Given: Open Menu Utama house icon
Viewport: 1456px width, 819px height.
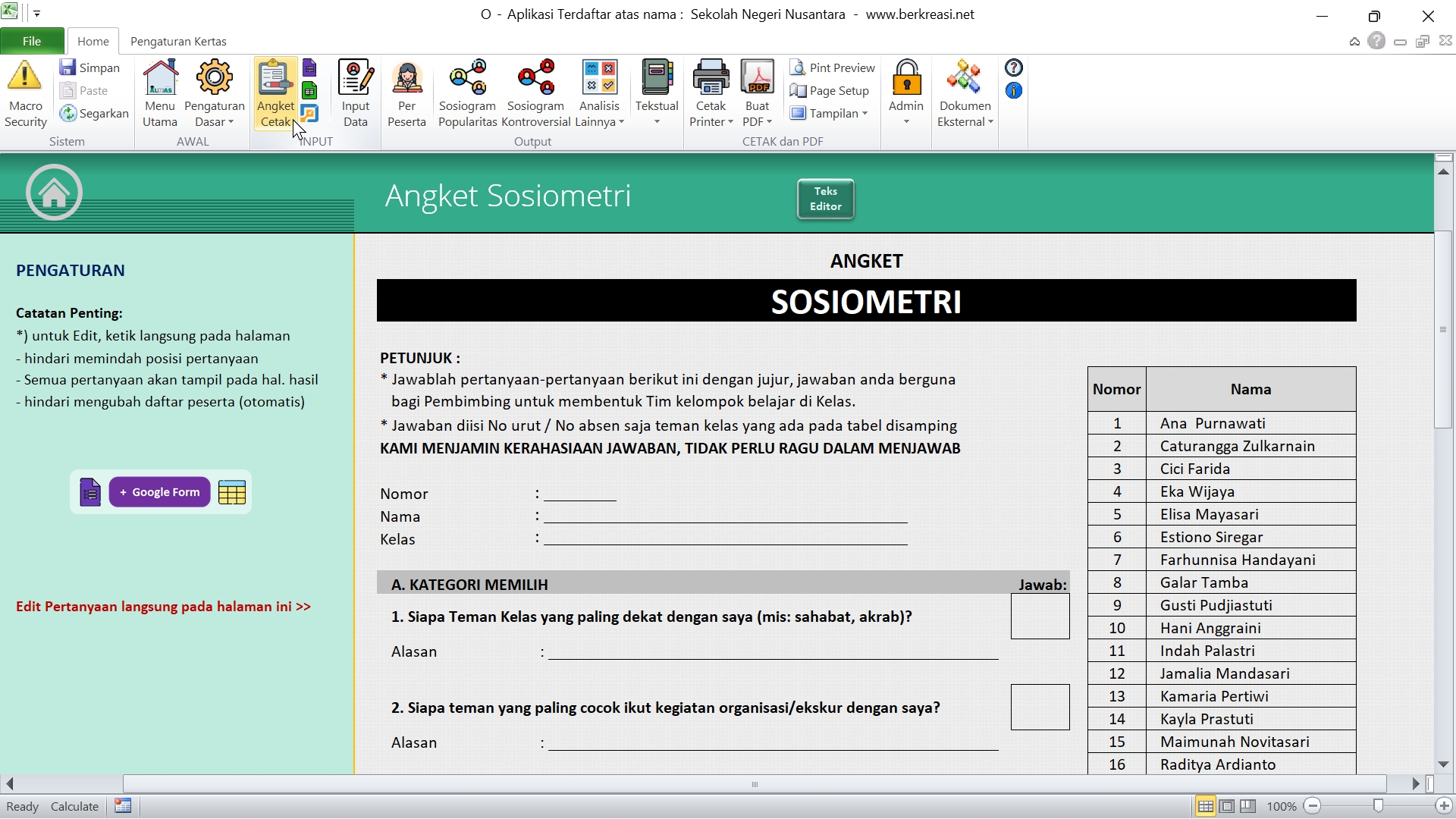Looking at the screenshot, I should tap(160, 78).
